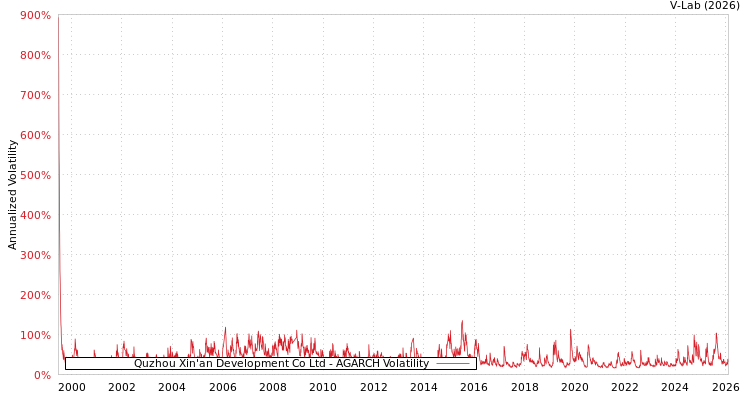This screenshot has height=400, width=750.
Task: Click the 2020 x-axis label
Action: click(575, 387)
